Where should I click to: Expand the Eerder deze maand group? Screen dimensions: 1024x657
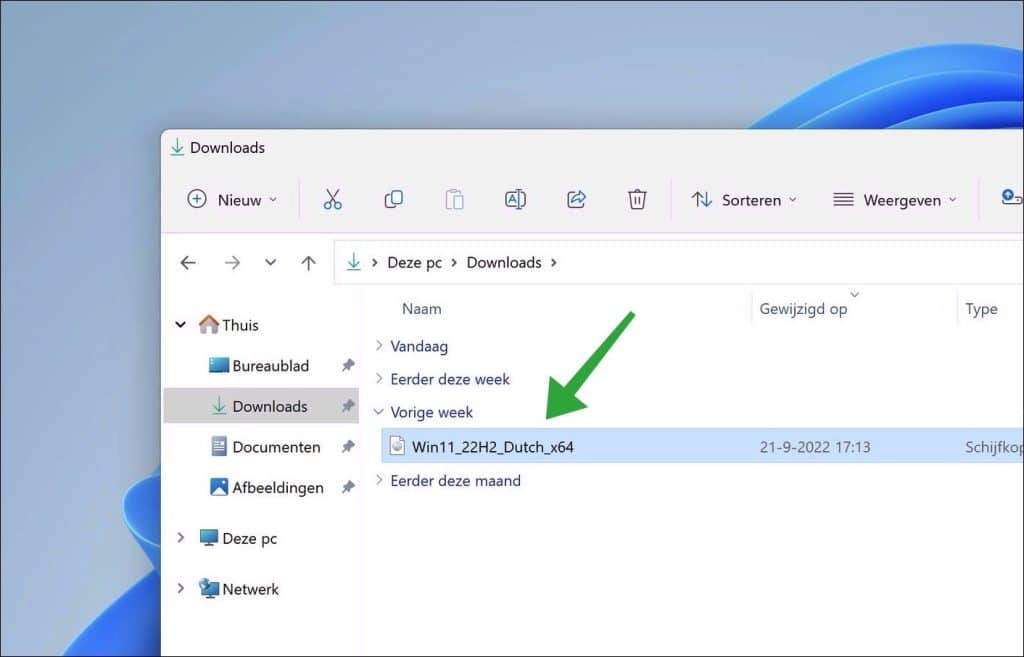coord(378,480)
